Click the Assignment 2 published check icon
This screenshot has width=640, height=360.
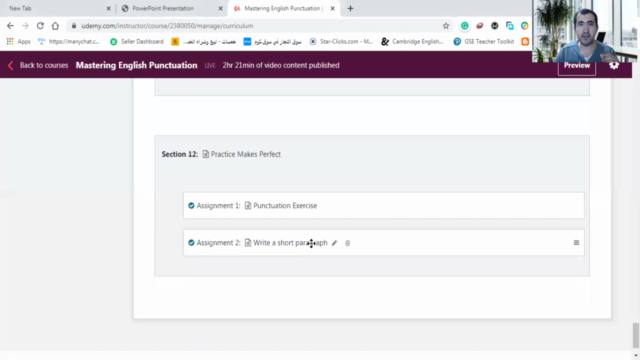(191, 242)
